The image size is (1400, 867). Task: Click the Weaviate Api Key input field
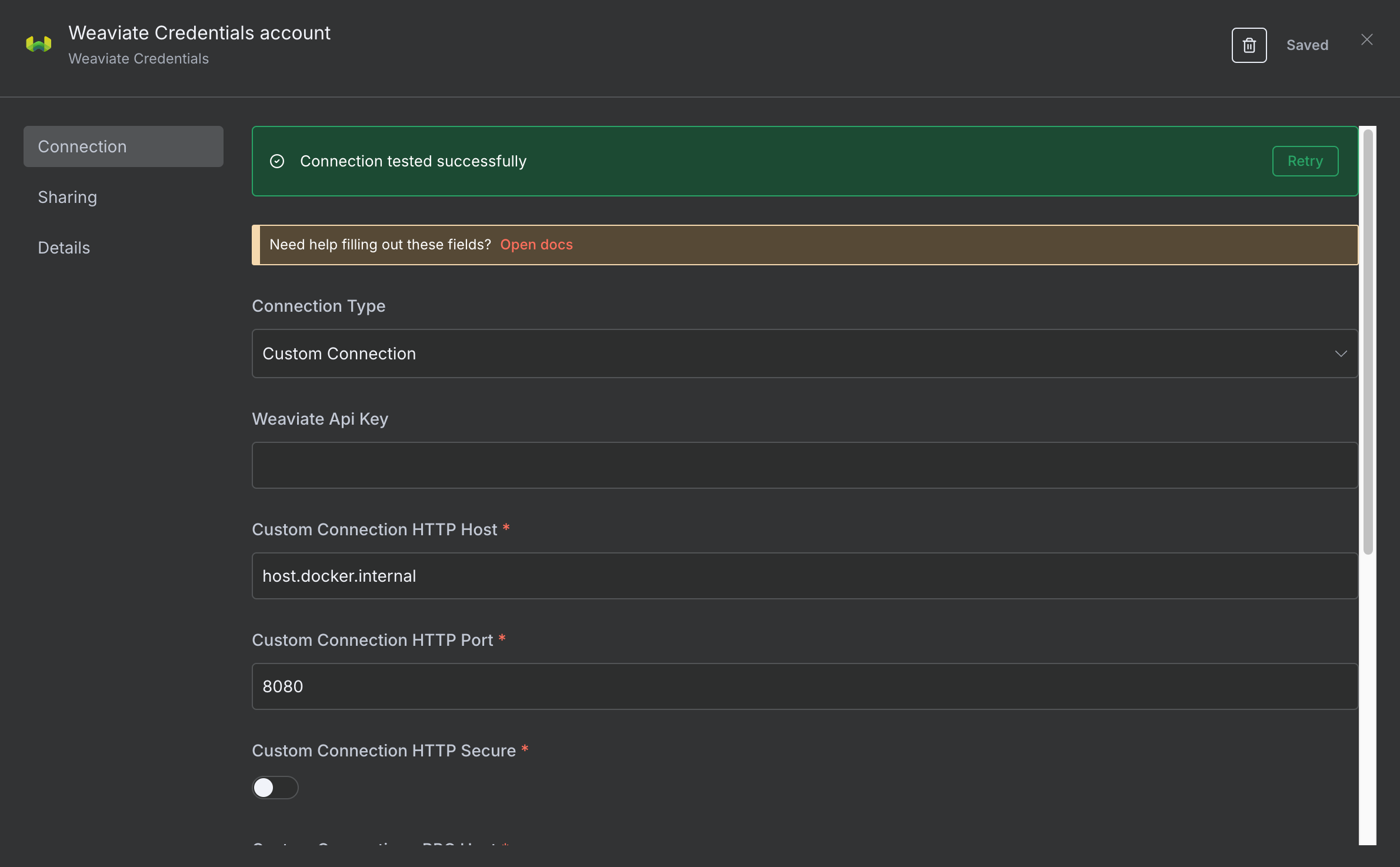(x=804, y=465)
